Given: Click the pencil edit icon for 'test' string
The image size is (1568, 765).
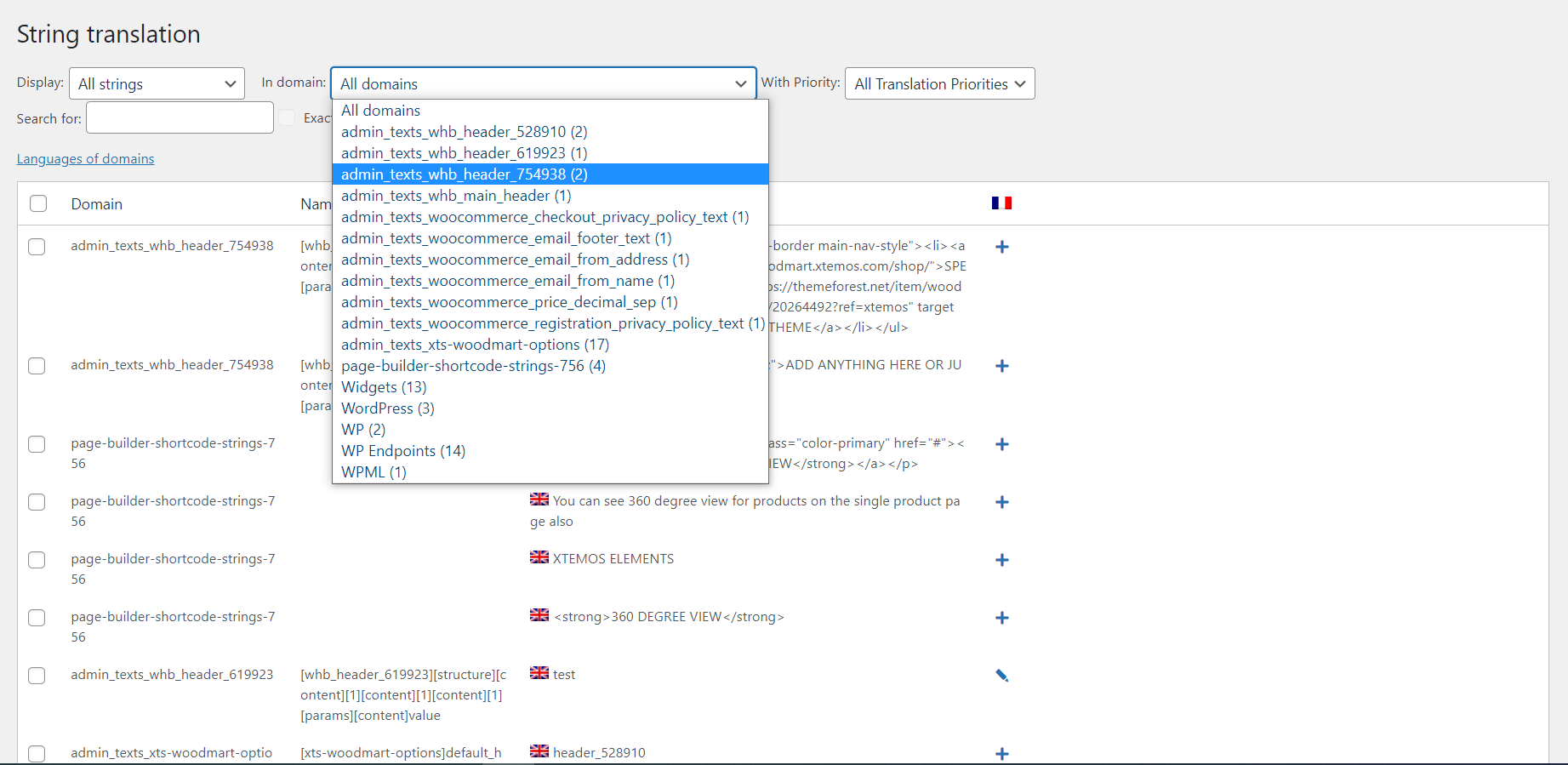Looking at the screenshot, I should (1001, 676).
